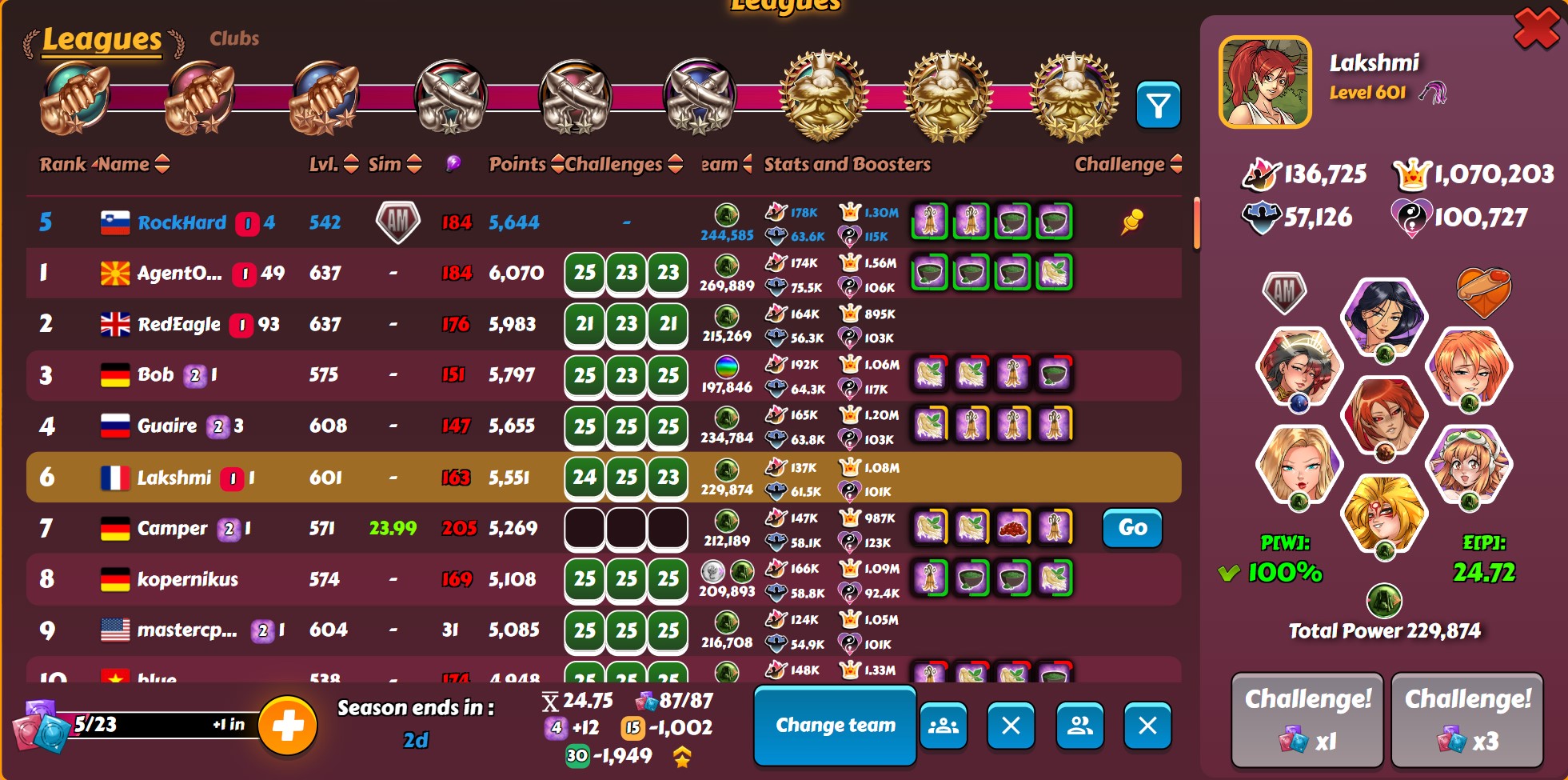The image size is (1568, 780).
Task: Click the Change team button
Action: tap(836, 726)
